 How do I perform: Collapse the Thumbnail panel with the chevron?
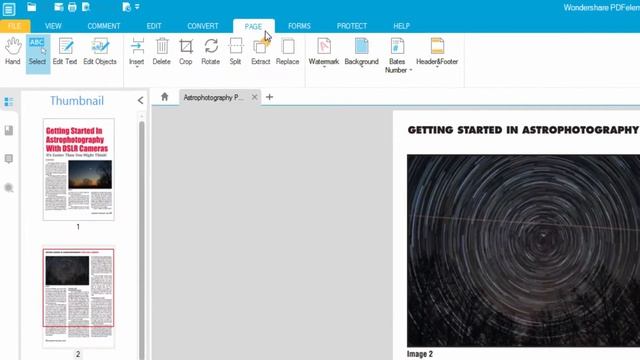tap(140, 100)
